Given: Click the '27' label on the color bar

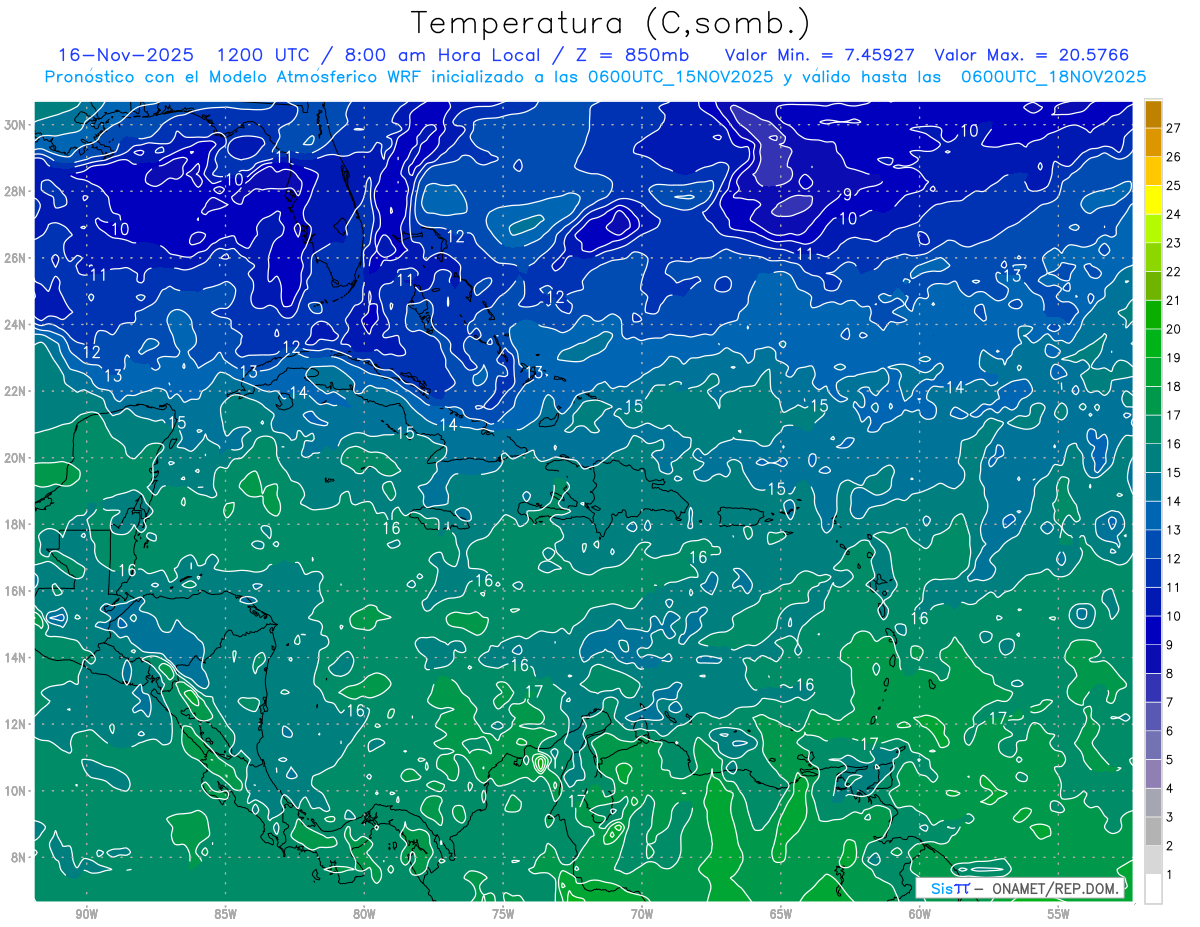Looking at the screenshot, I should pos(1173,128).
